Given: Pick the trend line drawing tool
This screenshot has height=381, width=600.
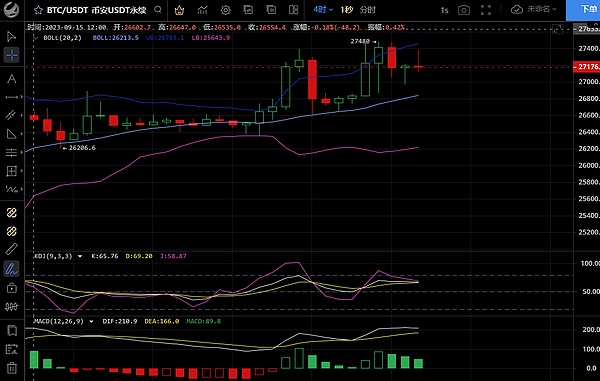Looking at the screenshot, I should click(11, 97).
